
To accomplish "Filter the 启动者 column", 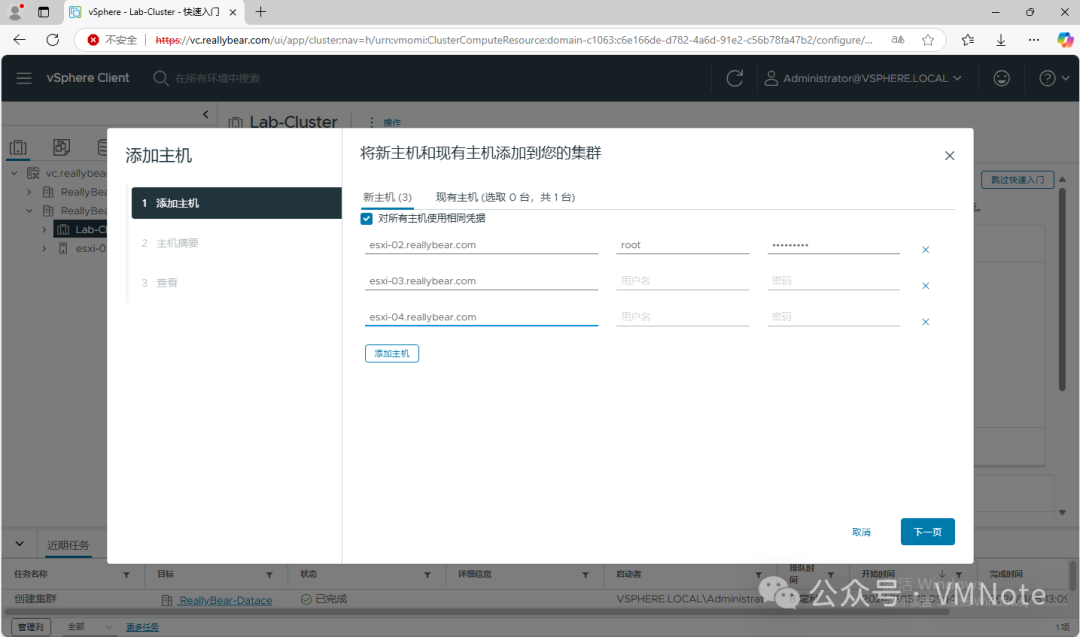I will (758, 574).
